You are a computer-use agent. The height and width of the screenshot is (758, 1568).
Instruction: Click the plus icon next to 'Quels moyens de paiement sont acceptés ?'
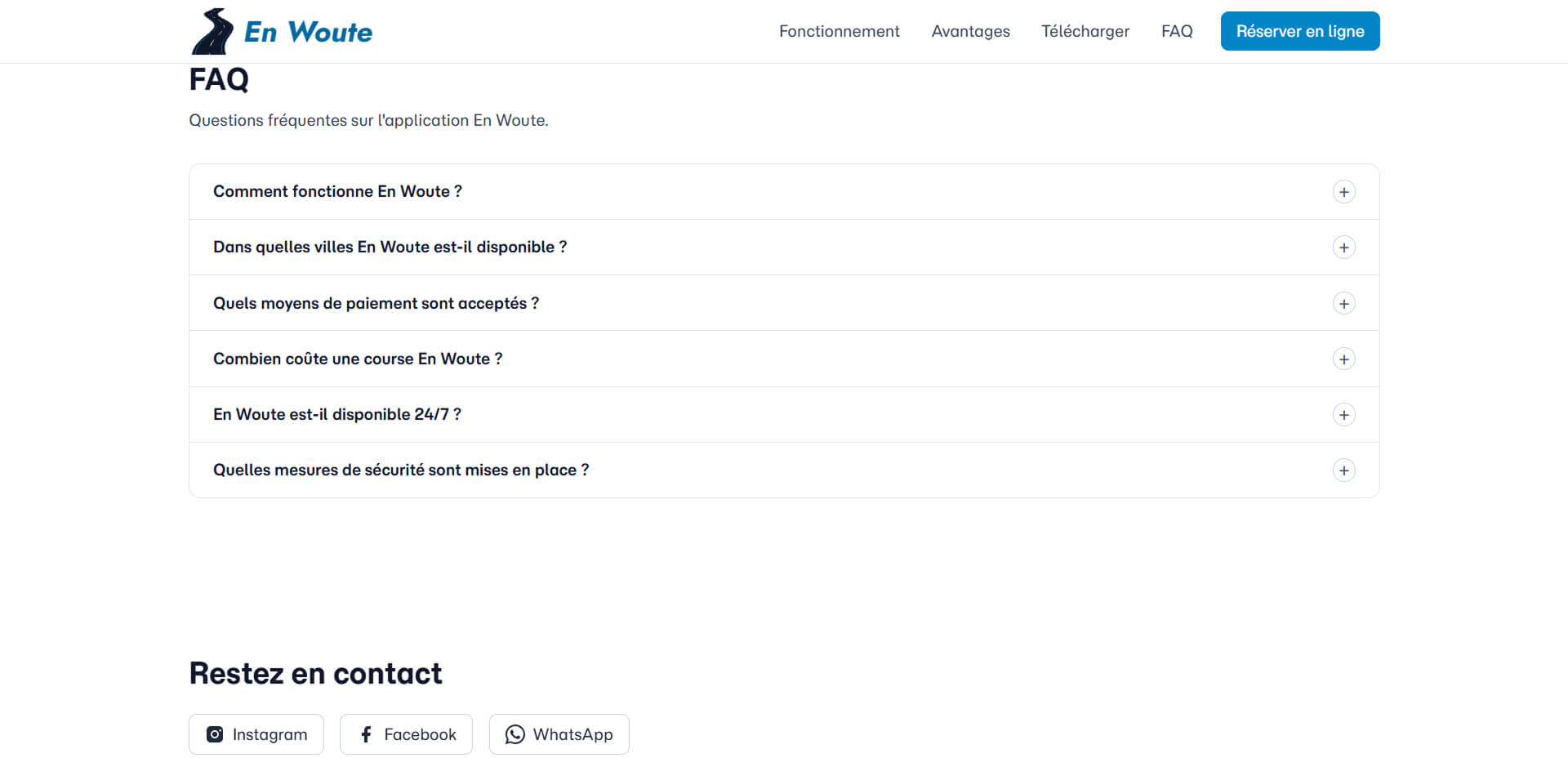[x=1344, y=303]
